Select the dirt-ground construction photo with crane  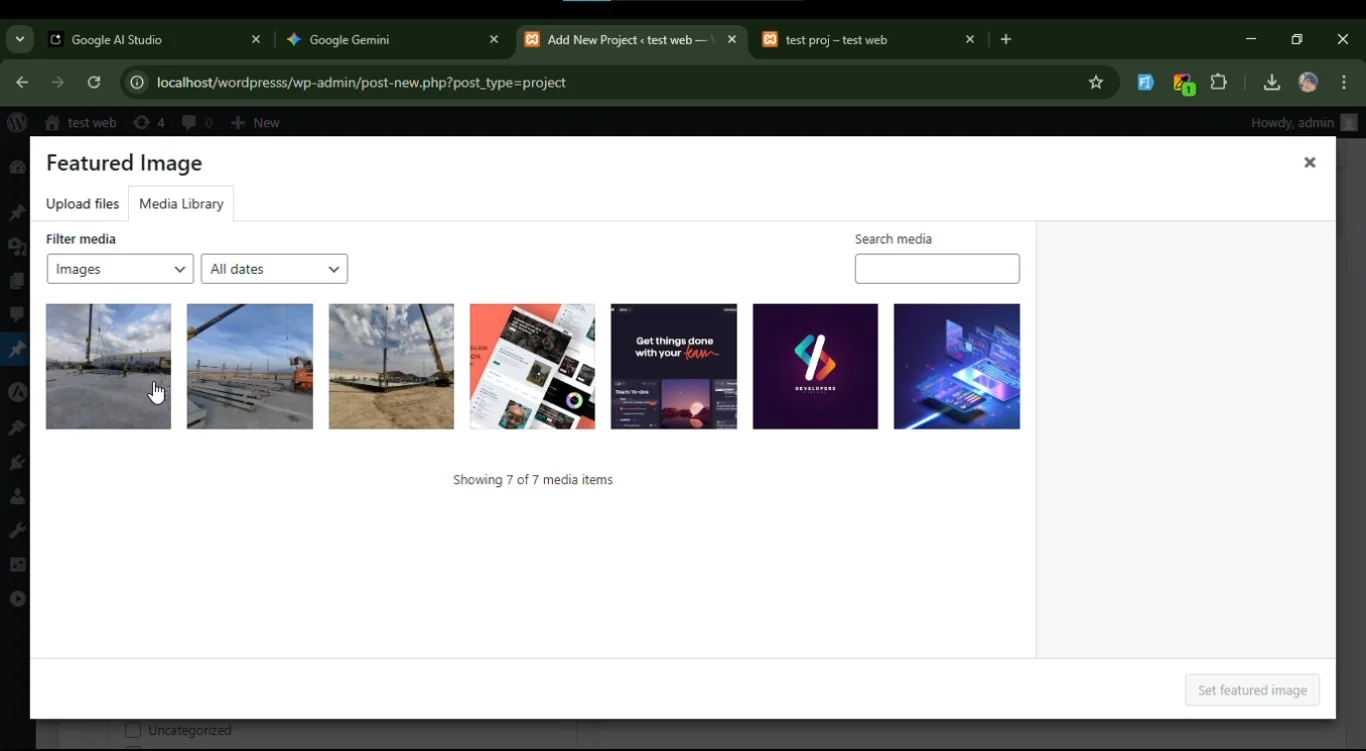coord(391,367)
